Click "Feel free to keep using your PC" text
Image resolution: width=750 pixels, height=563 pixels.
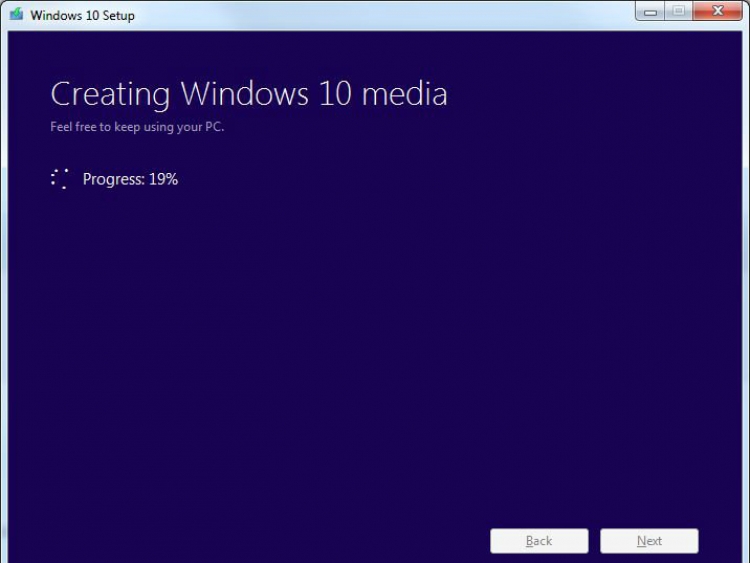click(137, 127)
